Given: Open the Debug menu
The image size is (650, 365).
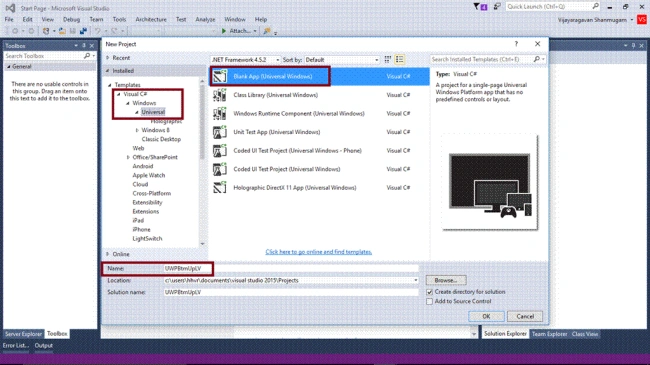Looking at the screenshot, I should 71,19.
